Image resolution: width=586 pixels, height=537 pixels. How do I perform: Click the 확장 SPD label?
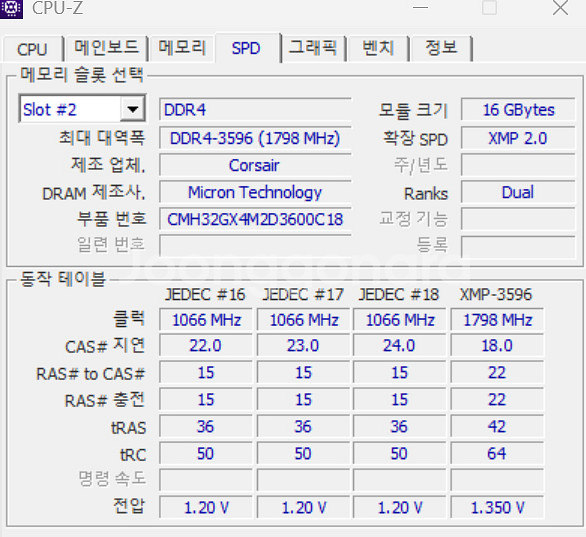tap(415, 139)
